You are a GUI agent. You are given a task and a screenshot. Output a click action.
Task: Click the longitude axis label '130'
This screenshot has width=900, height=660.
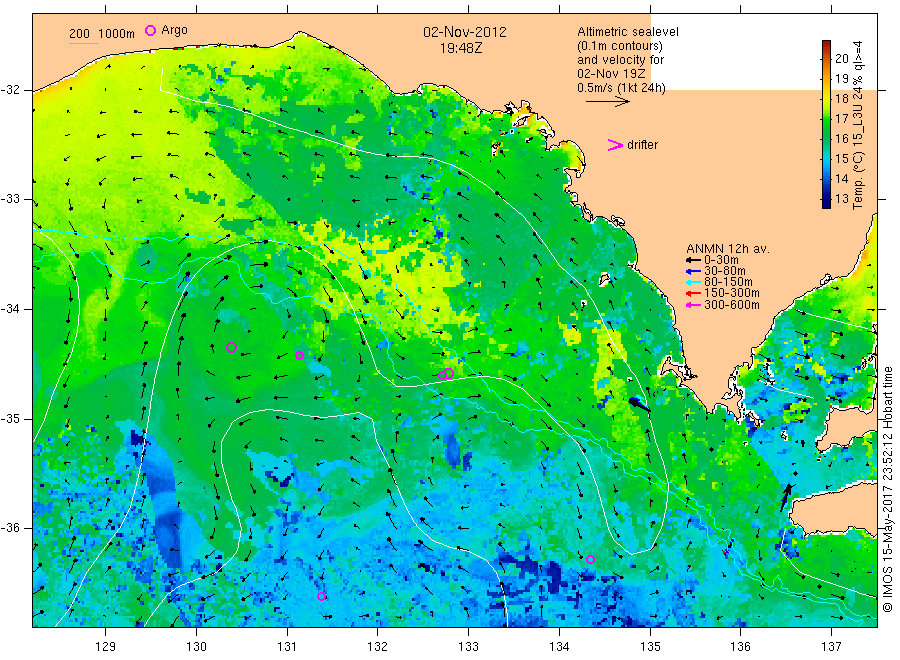[x=196, y=647]
